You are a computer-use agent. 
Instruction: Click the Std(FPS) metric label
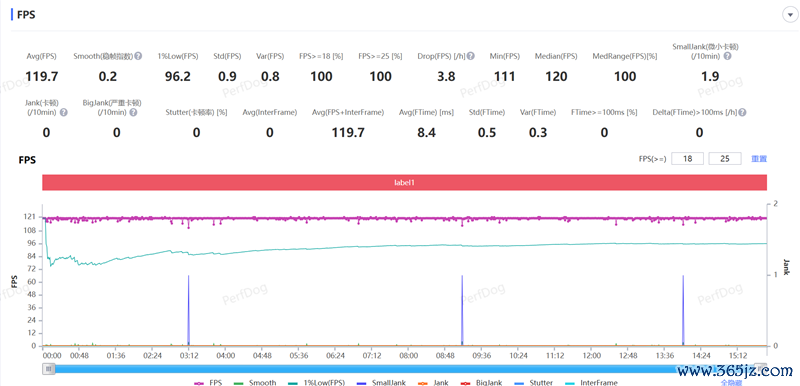(227, 56)
